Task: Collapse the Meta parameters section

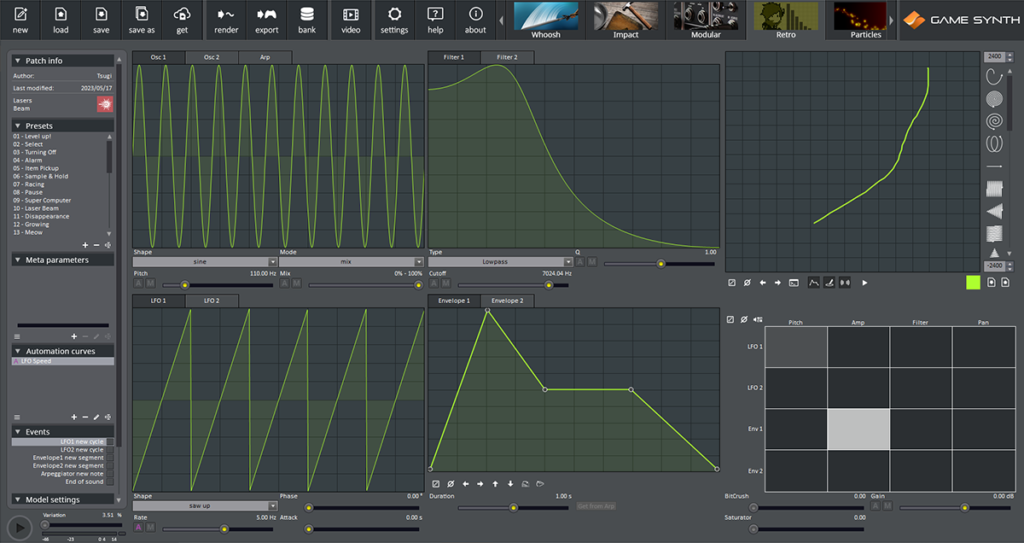Action: click(x=18, y=260)
